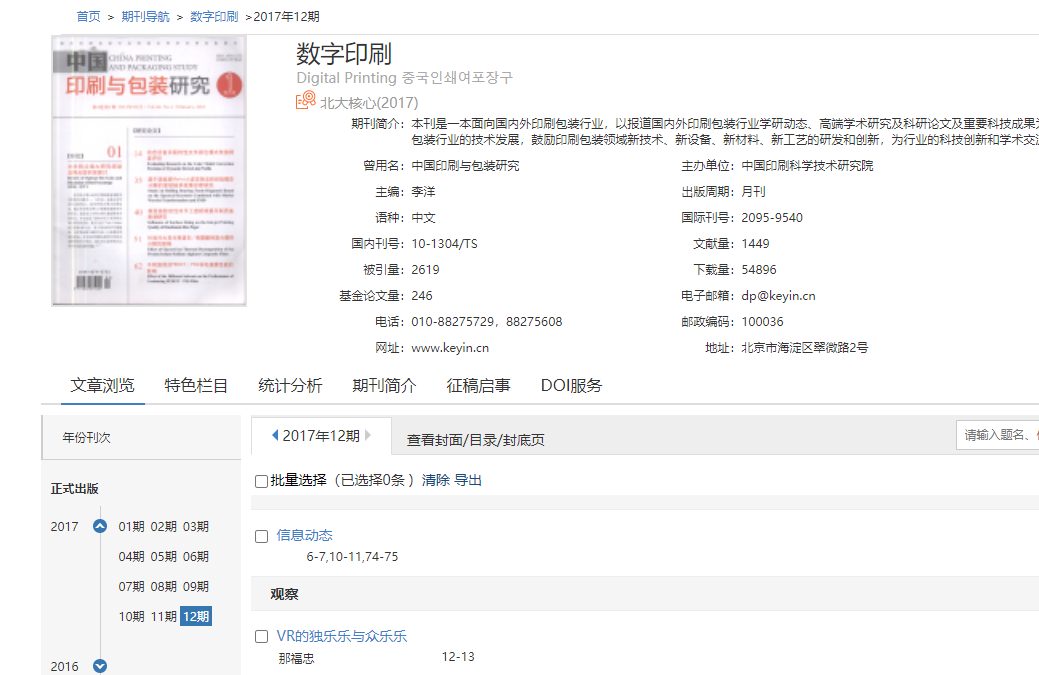
Task: Open article VR的独乐乐与众乐乐
Action: point(342,636)
